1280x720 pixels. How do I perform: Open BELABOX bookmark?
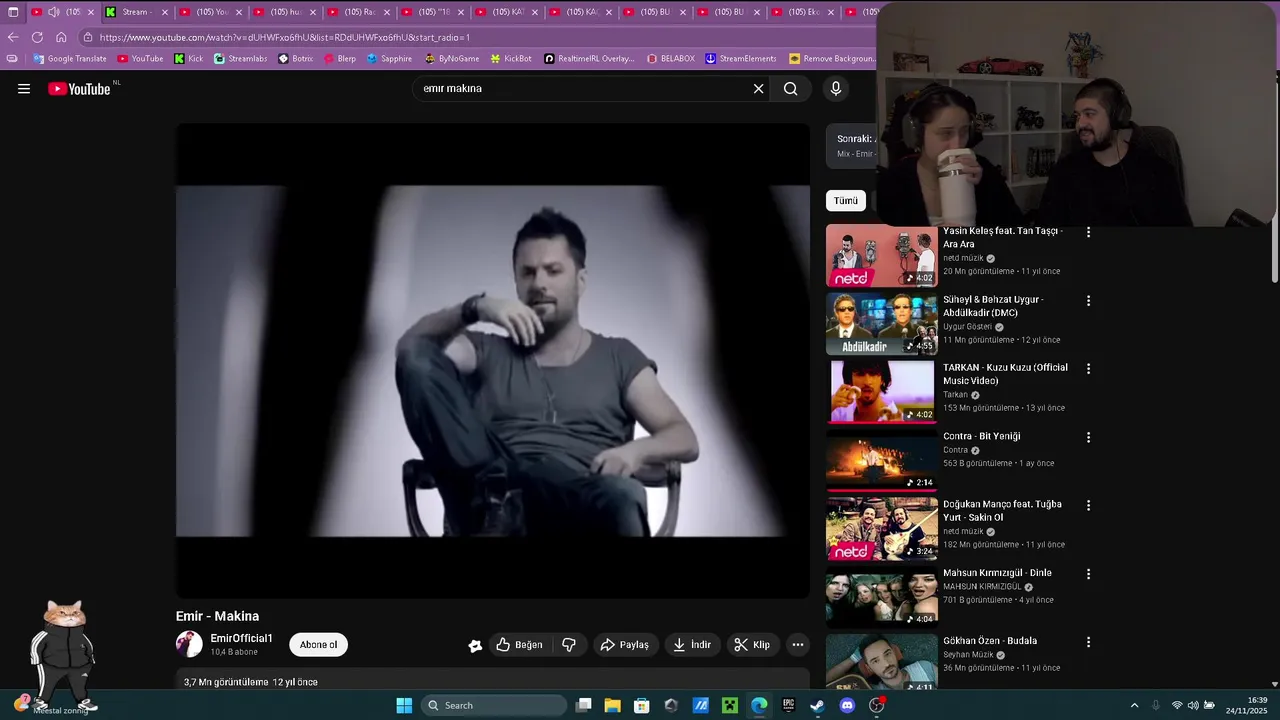pos(670,59)
